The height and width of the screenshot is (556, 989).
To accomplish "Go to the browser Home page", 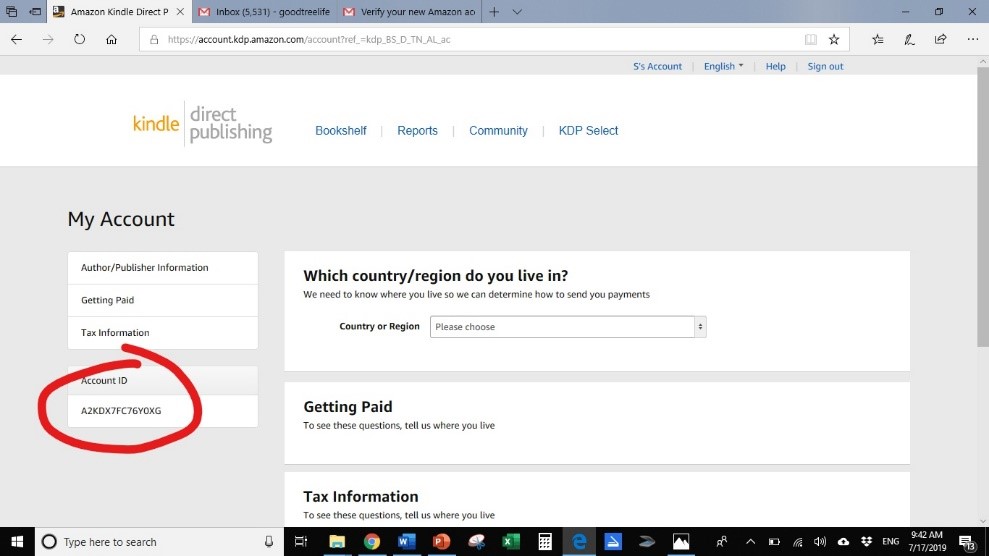I will 112,39.
